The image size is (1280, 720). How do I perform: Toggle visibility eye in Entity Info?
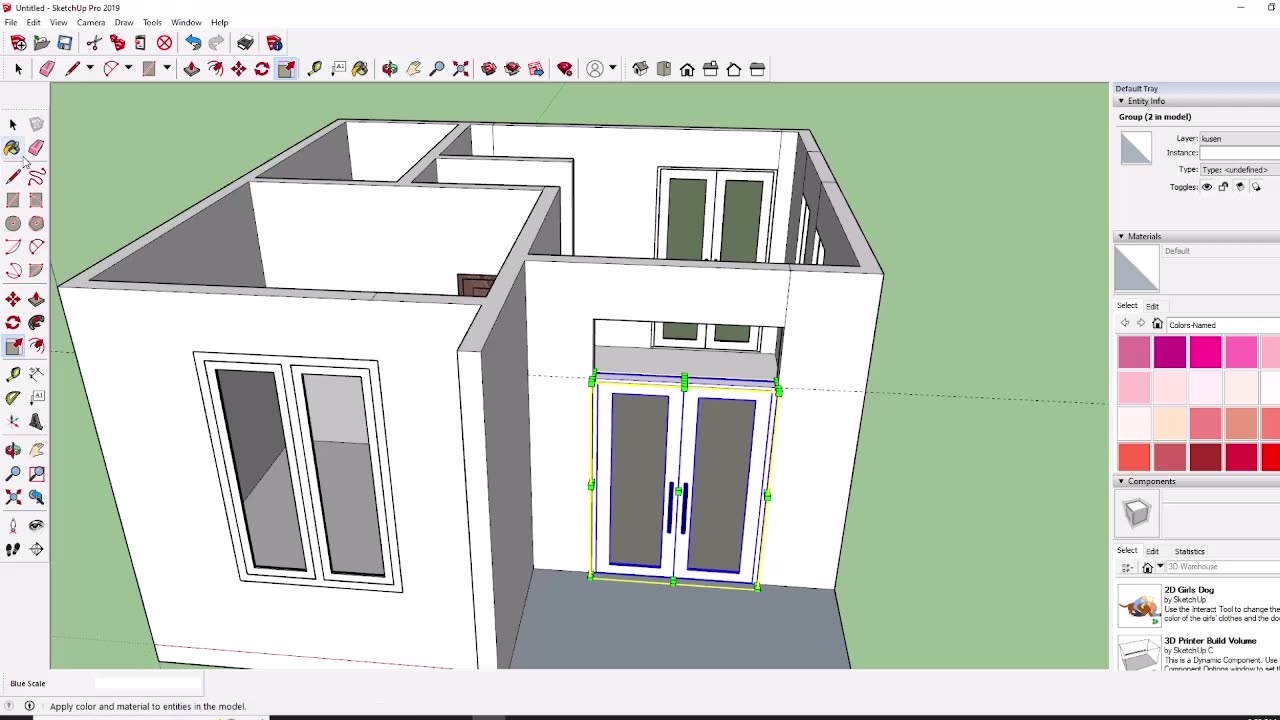(x=1207, y=187)
